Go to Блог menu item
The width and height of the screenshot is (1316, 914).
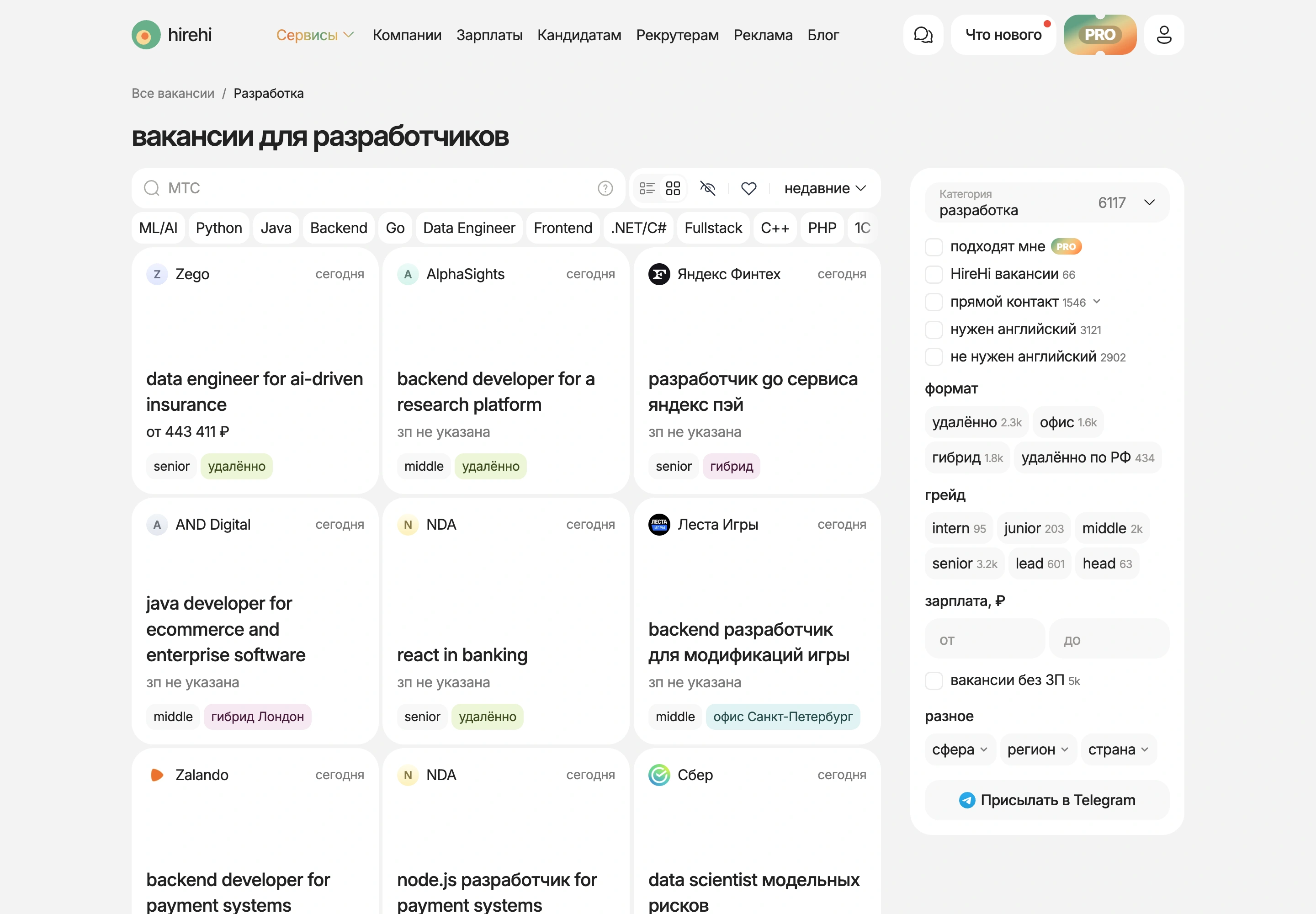[x=823, y=35]
